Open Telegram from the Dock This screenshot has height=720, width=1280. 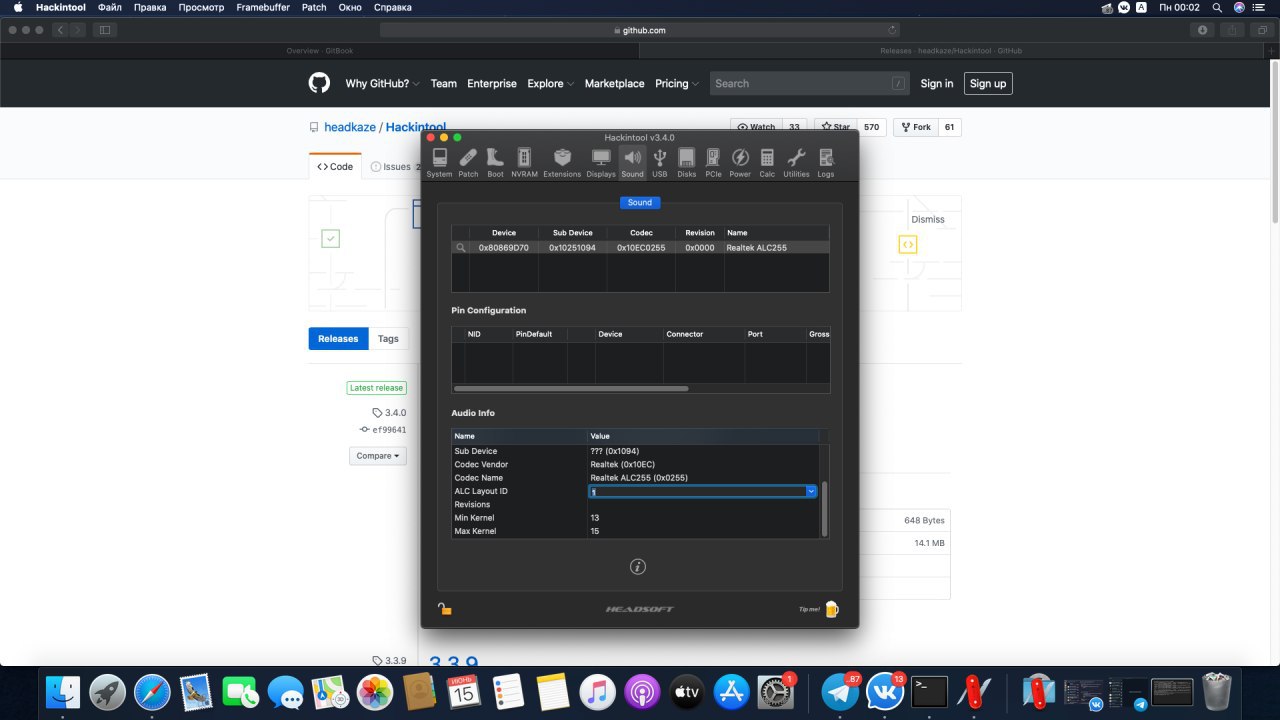[x=840, y=692]
